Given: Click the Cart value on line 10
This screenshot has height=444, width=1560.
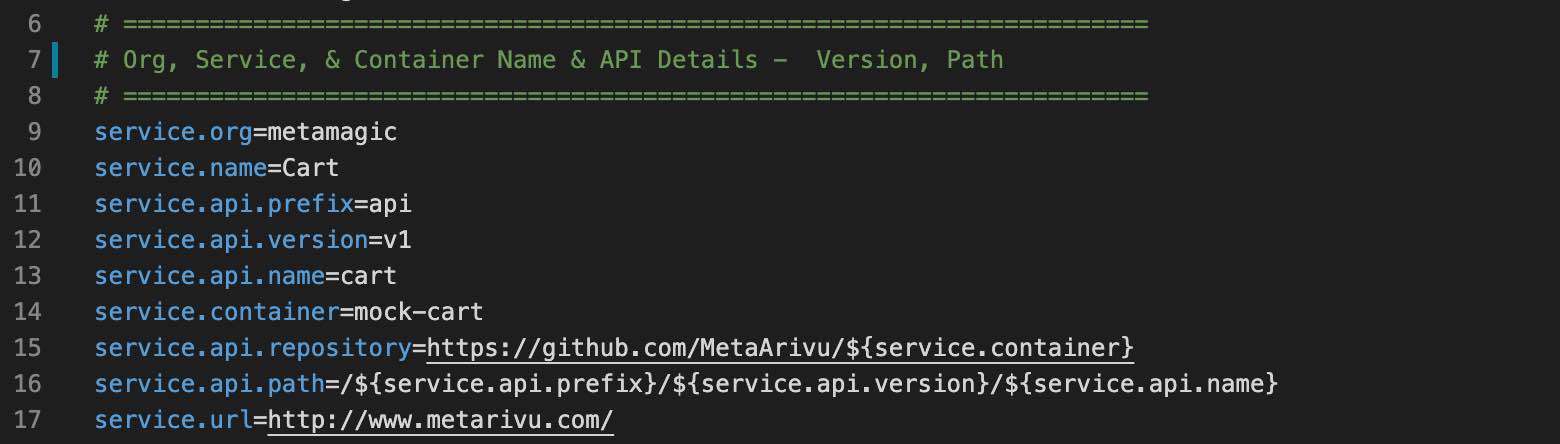Looking at the screenshot, I should pyautogui.click(x=311, y=168).
